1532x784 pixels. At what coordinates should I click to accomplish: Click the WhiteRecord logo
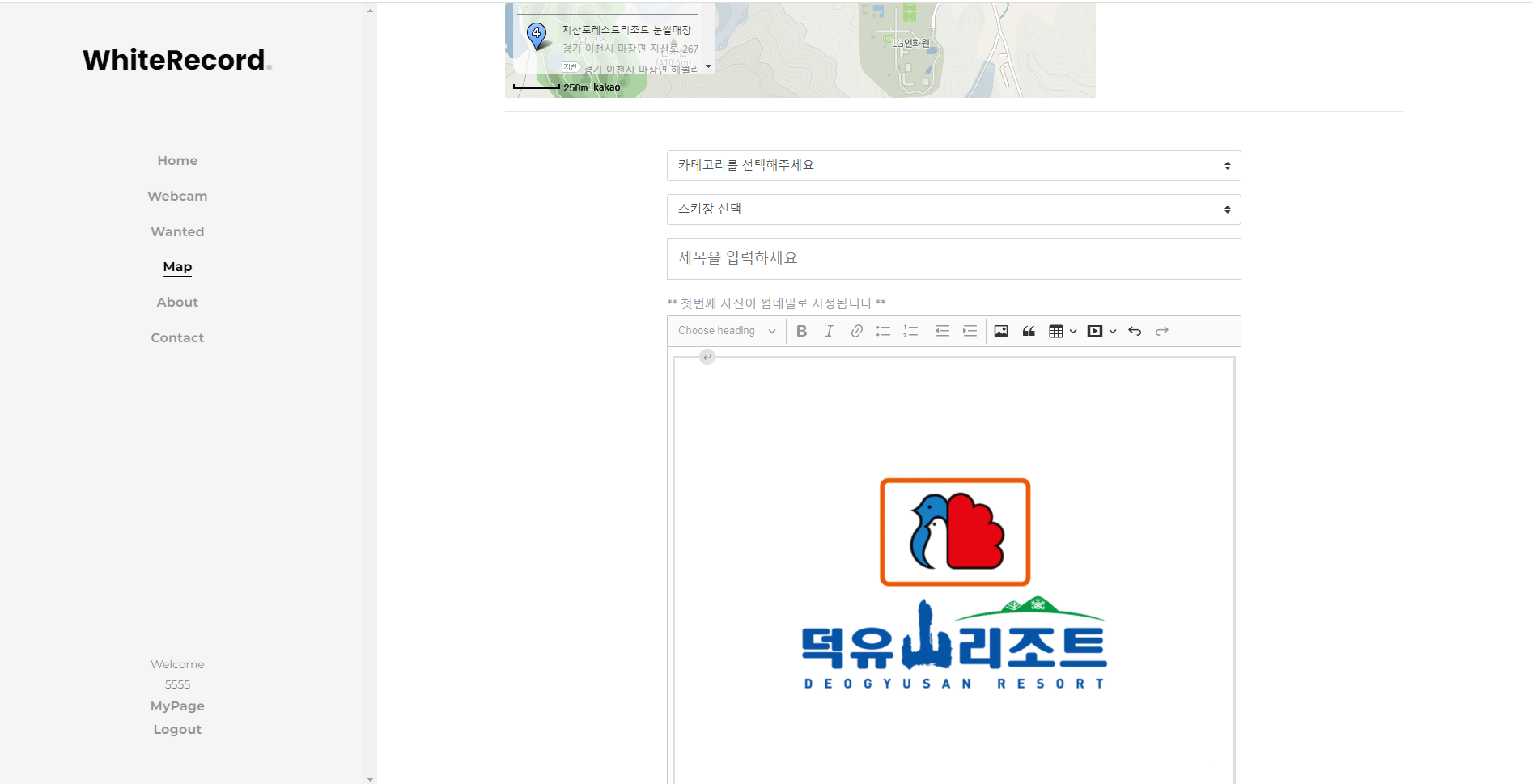(176, 60)
